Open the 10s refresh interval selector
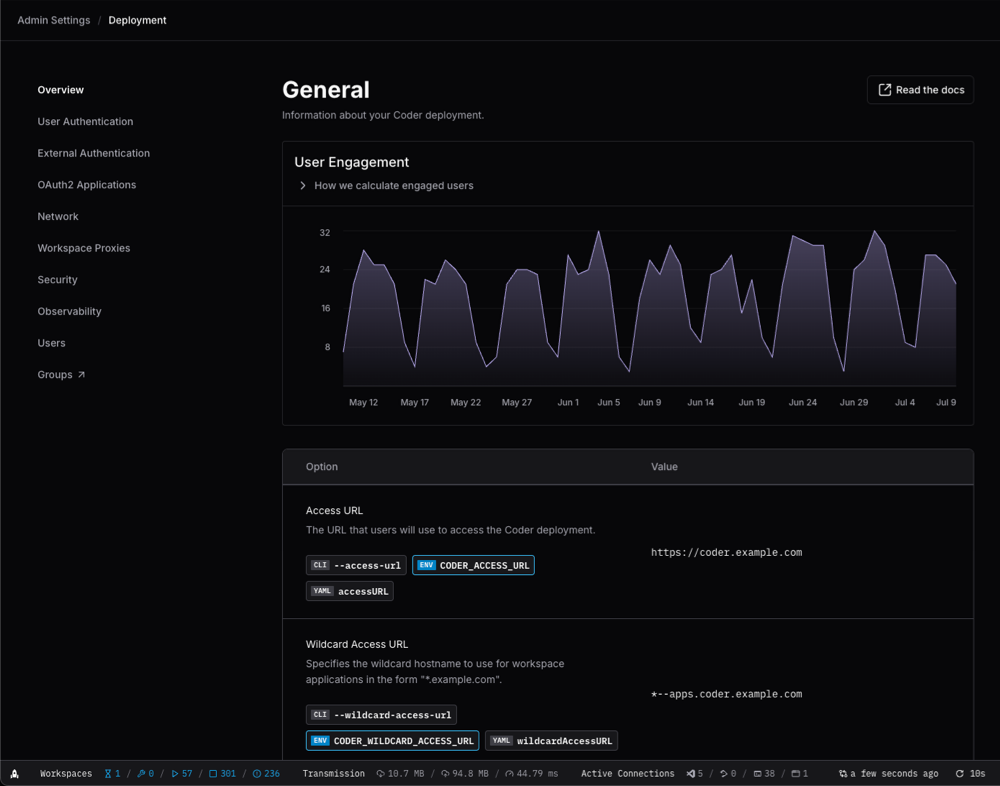 click(969, 773)
